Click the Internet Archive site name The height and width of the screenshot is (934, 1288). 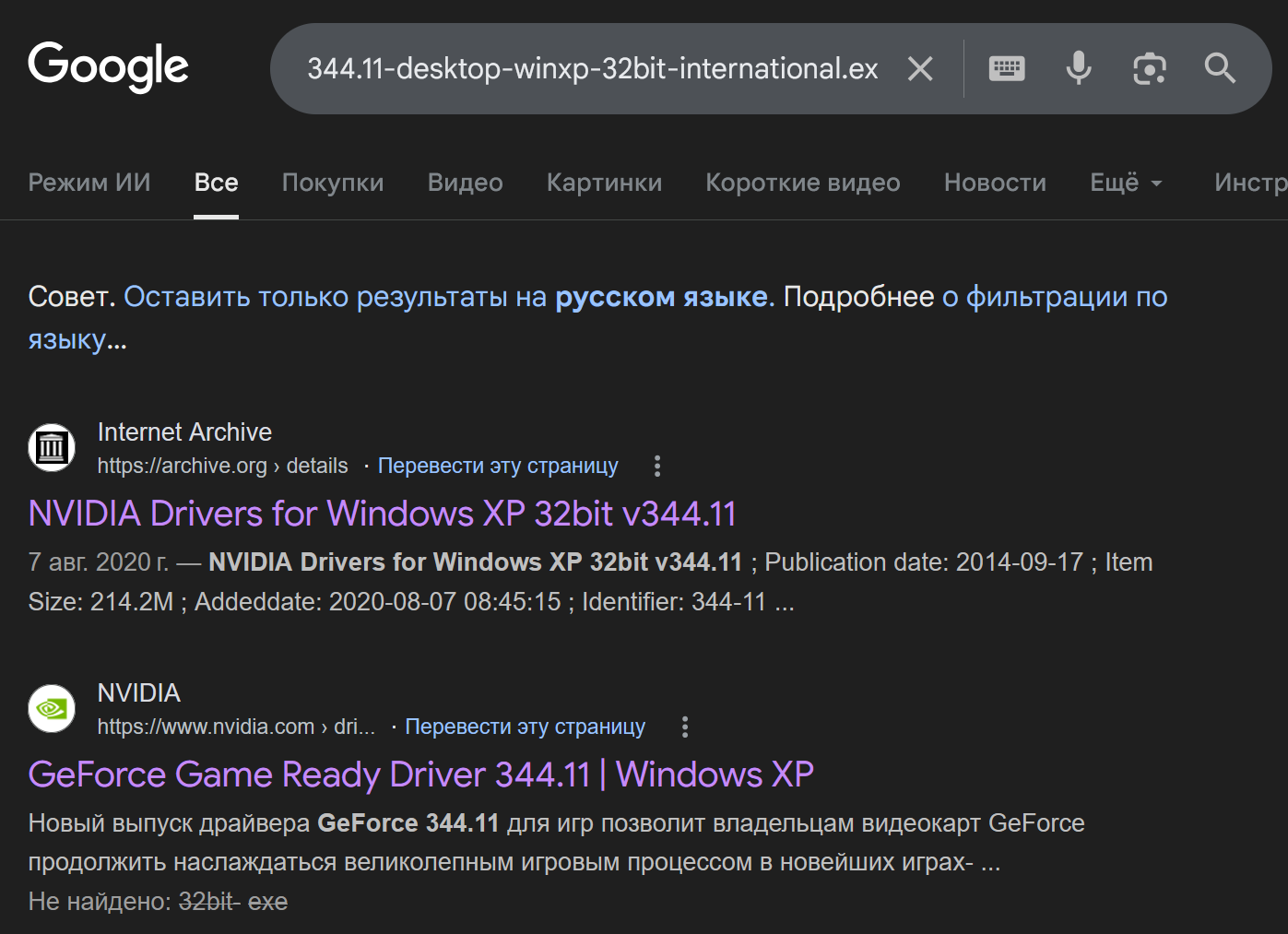[x=184, y=432]
